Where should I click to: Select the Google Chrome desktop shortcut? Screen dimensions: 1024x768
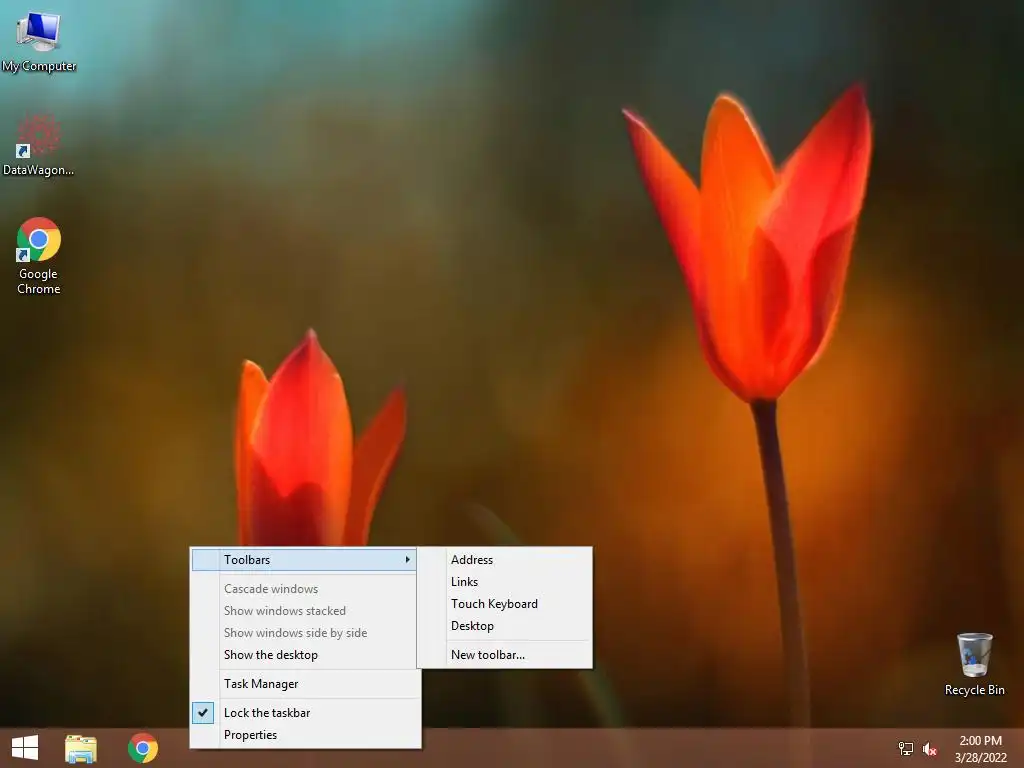[39, 255]
